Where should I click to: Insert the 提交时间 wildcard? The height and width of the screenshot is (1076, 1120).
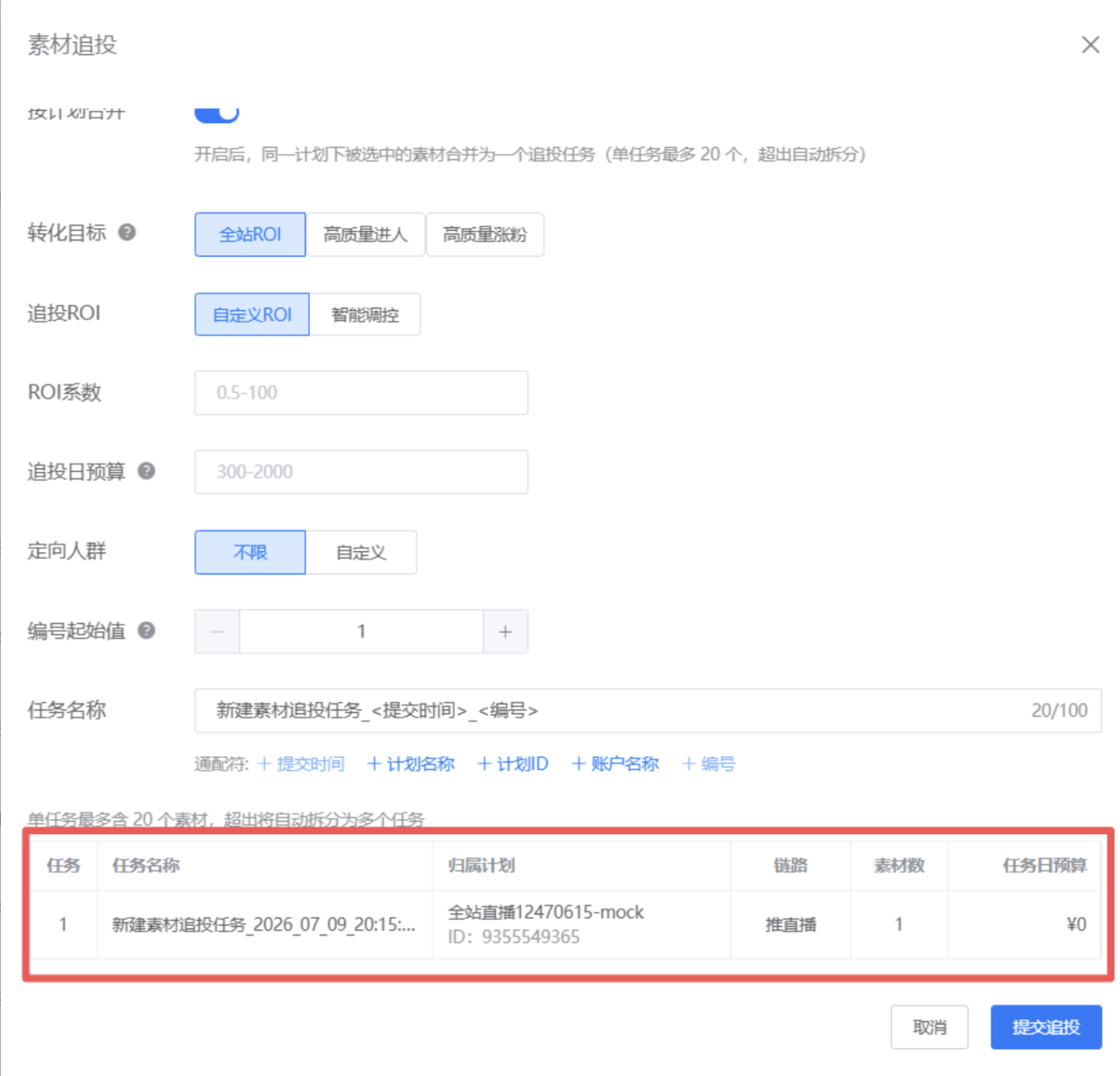click(x=301, y=764)
